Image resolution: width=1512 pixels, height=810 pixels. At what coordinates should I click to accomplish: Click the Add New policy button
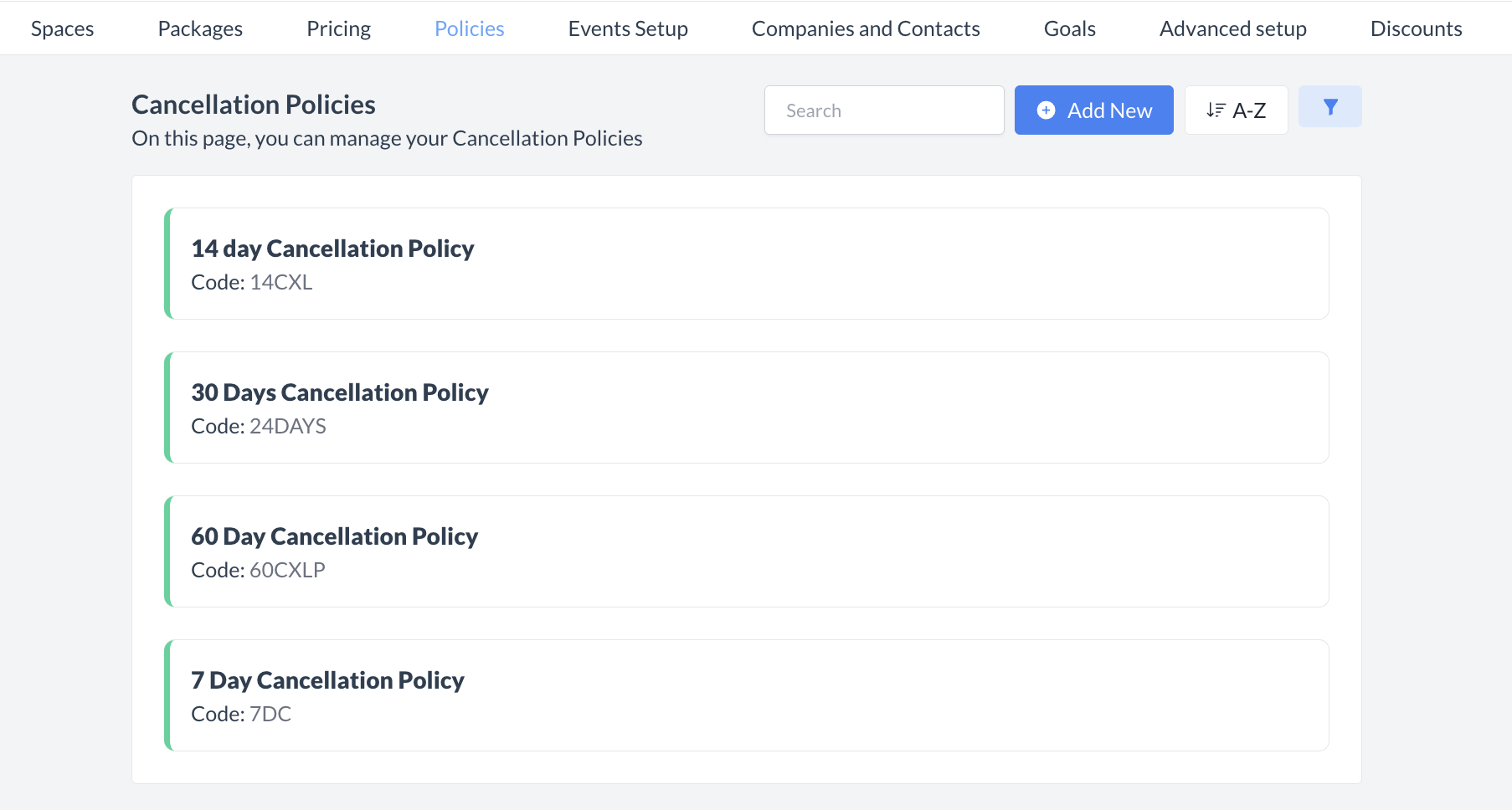click(1093, 110)
